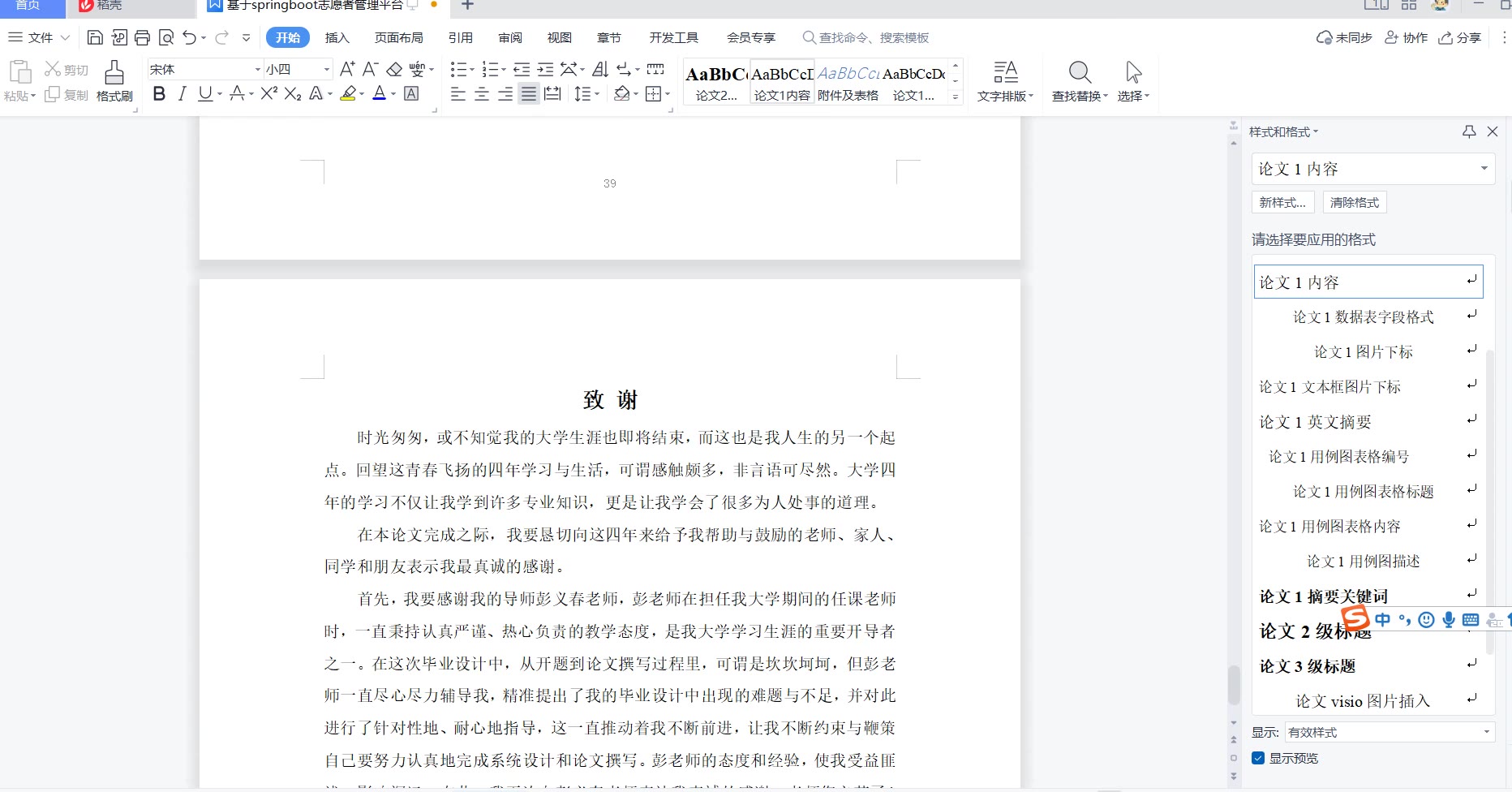The width and height of the screenshot is (1512, 792).
Task: Click the 新样式... button
Action: (1282, 202)
